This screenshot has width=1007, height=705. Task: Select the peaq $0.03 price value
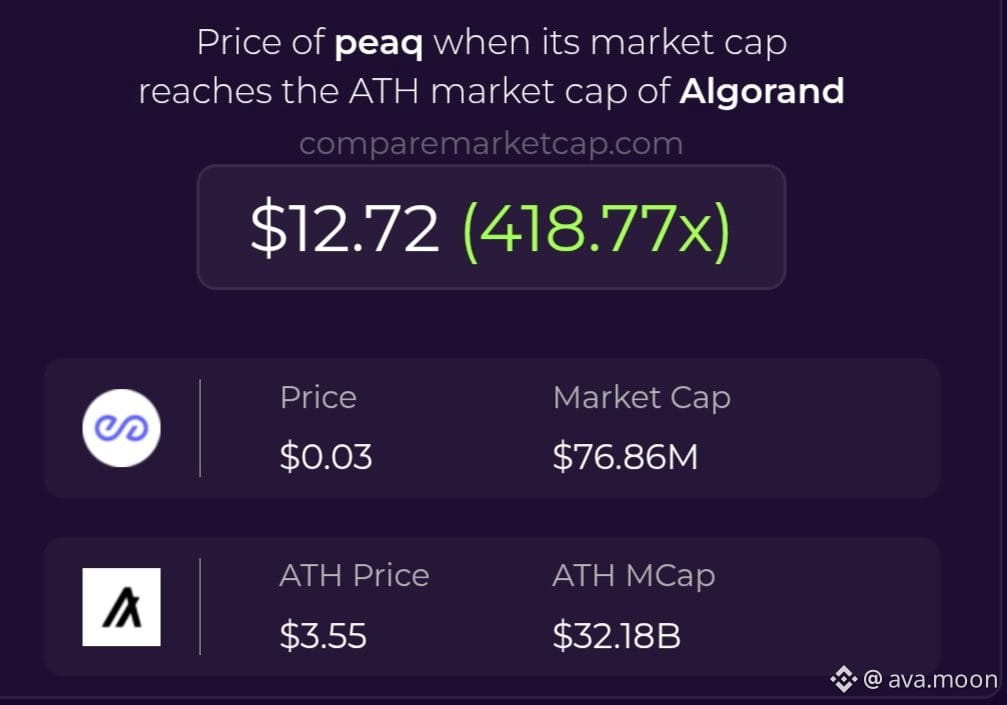coord(326,457)
